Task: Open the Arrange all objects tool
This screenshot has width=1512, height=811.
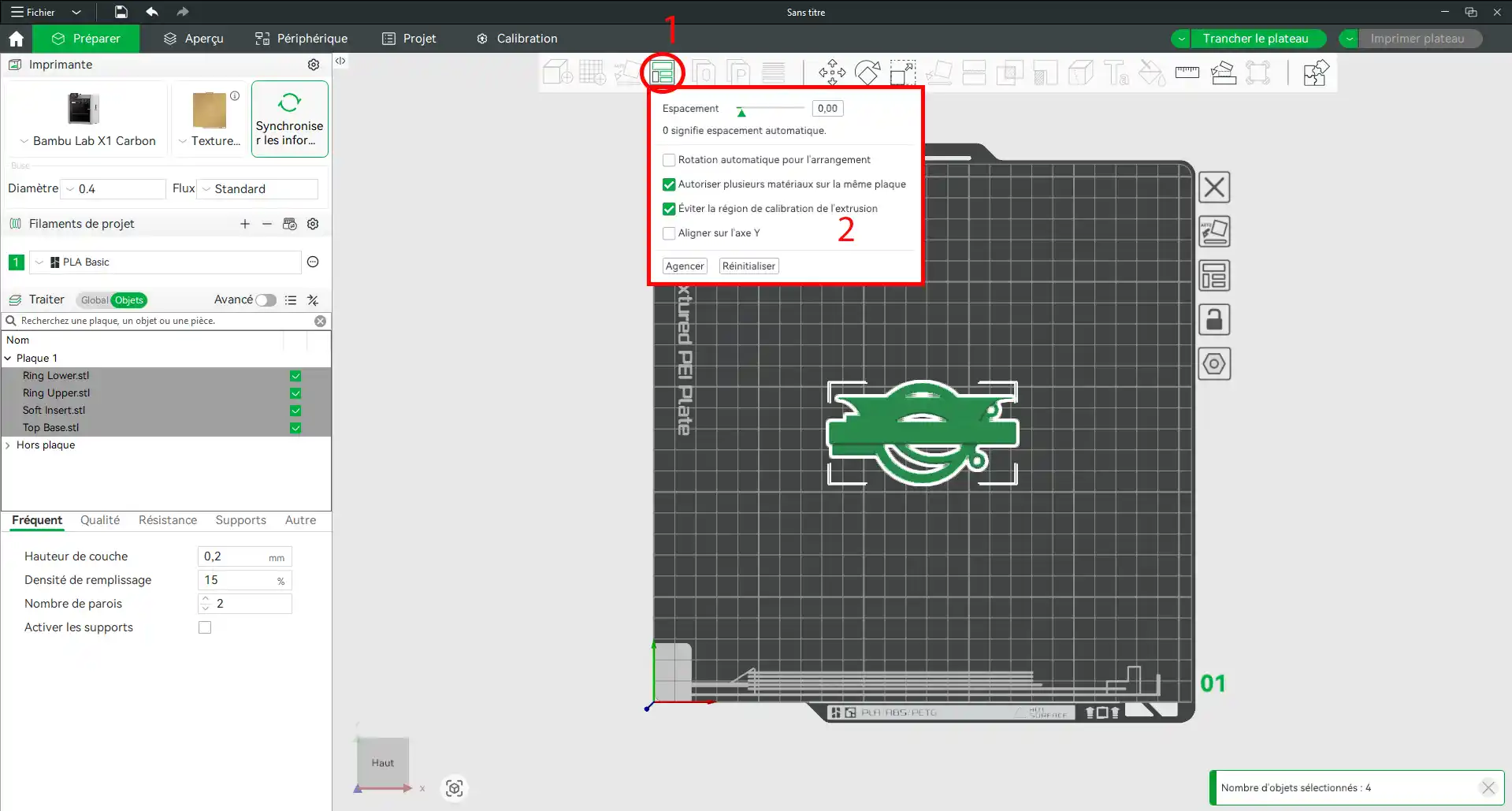Action: 662,73
